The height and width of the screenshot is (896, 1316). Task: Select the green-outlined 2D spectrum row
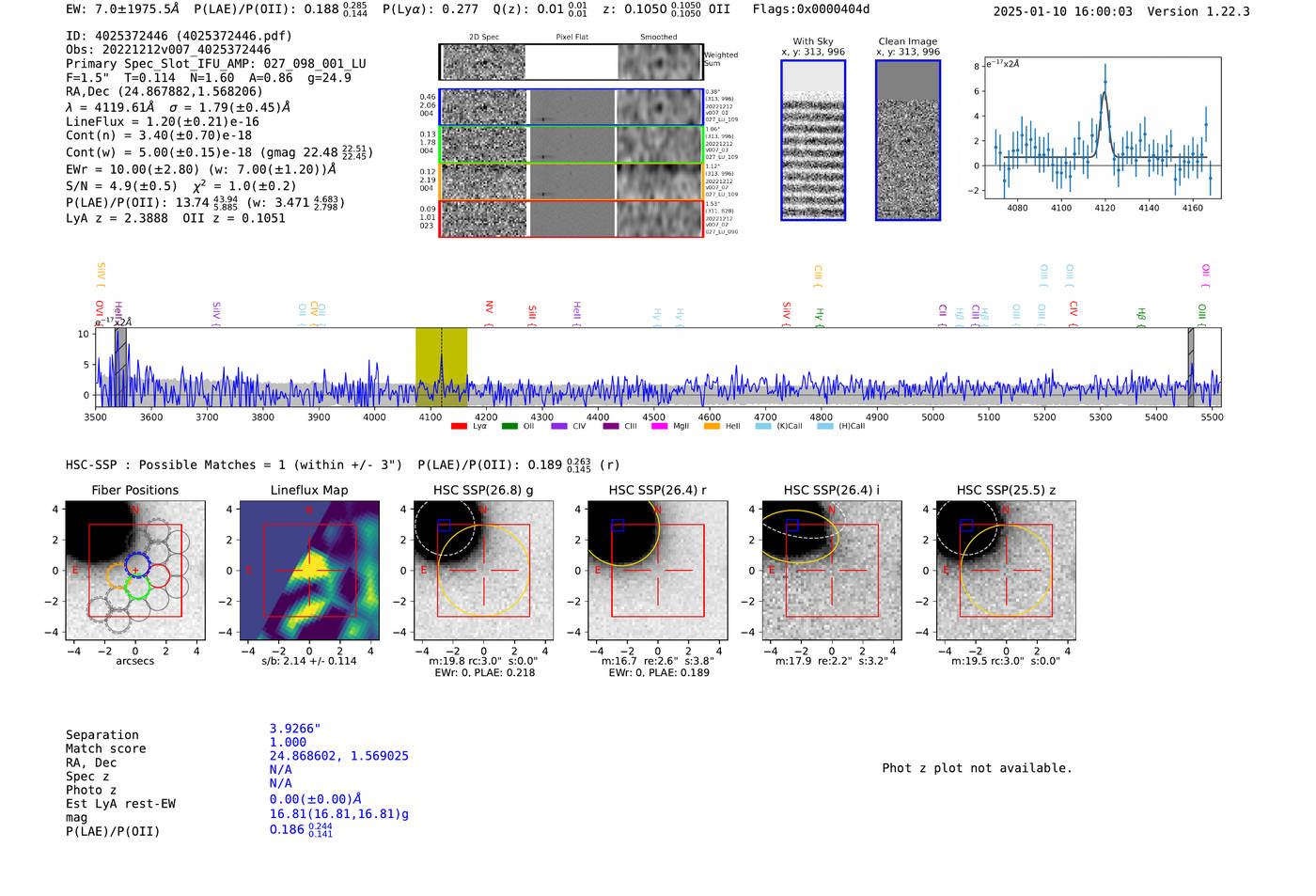point(572,145)
